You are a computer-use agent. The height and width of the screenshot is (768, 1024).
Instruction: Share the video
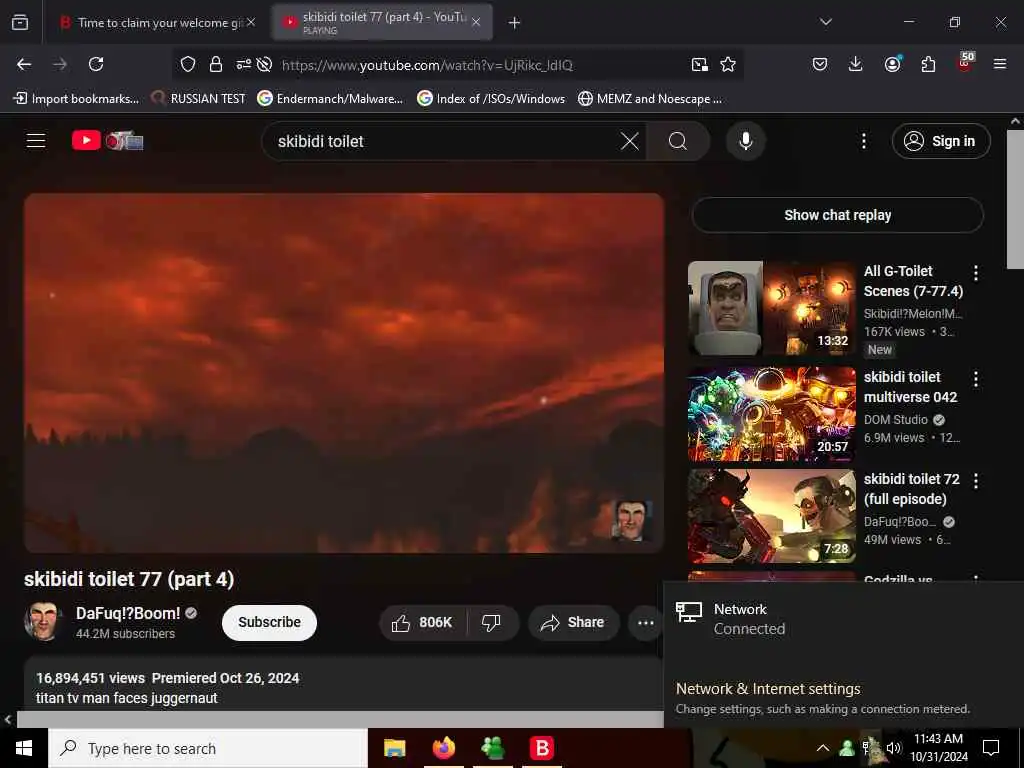(x=572, y=622)
